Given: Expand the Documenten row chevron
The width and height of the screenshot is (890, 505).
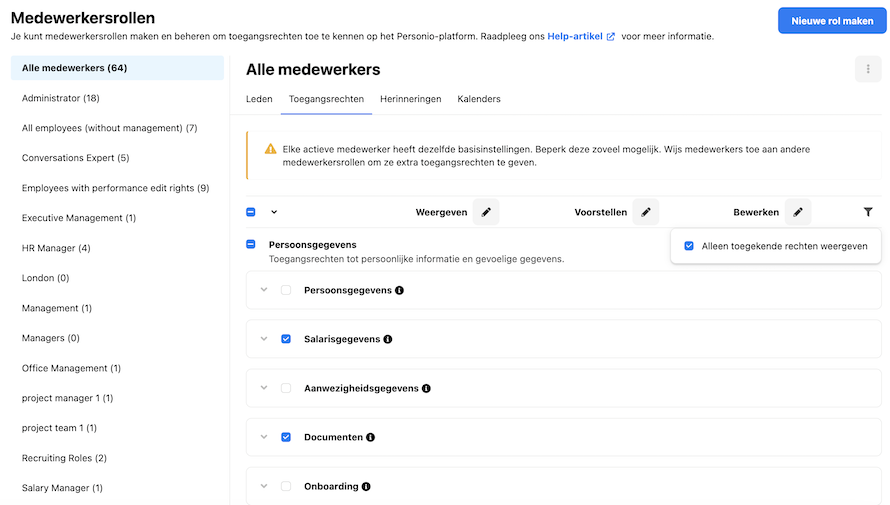Looking at the screenshot, I should 264,437.
